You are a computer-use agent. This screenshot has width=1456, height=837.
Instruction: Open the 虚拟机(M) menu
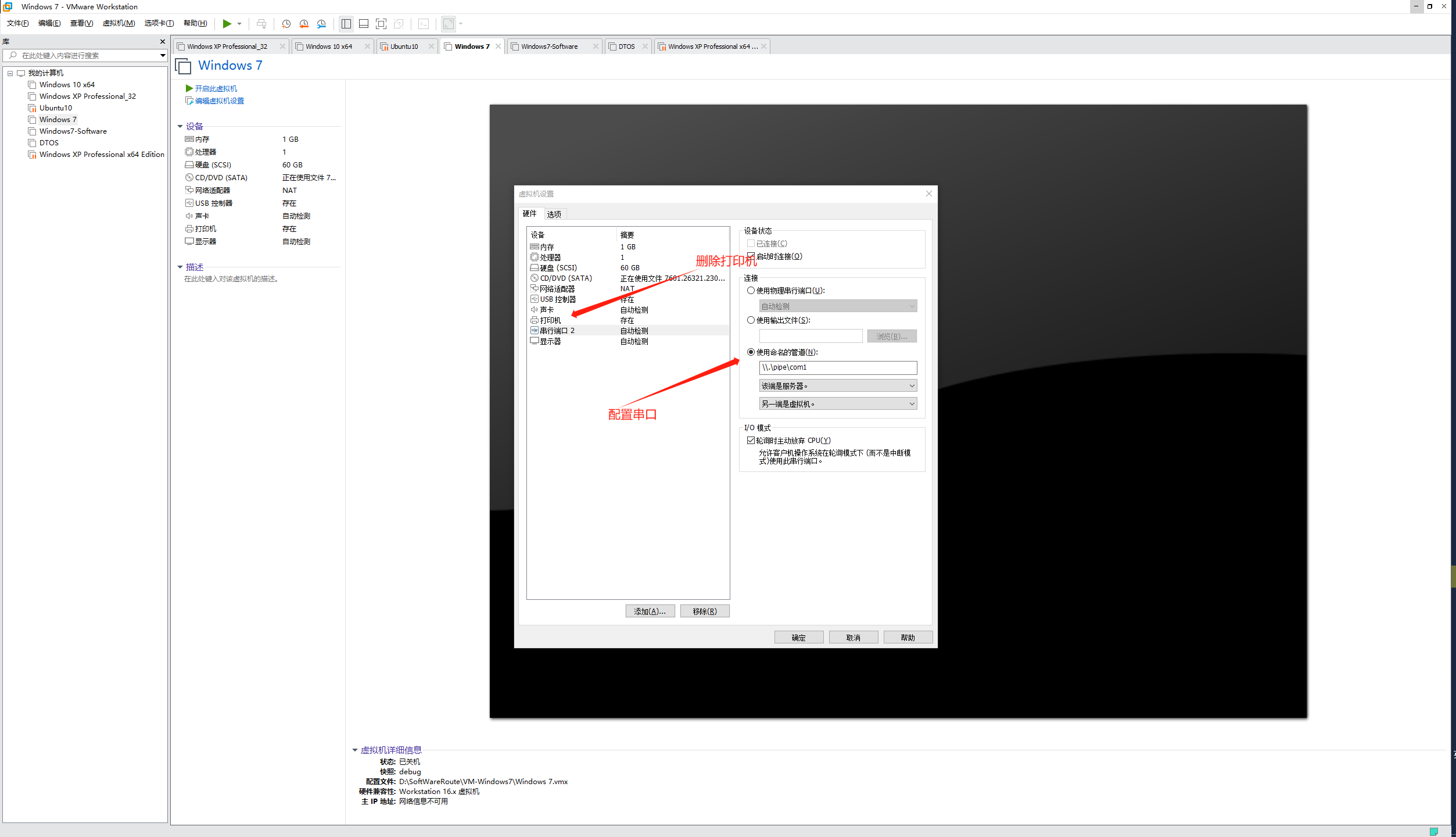coord(119,23)
